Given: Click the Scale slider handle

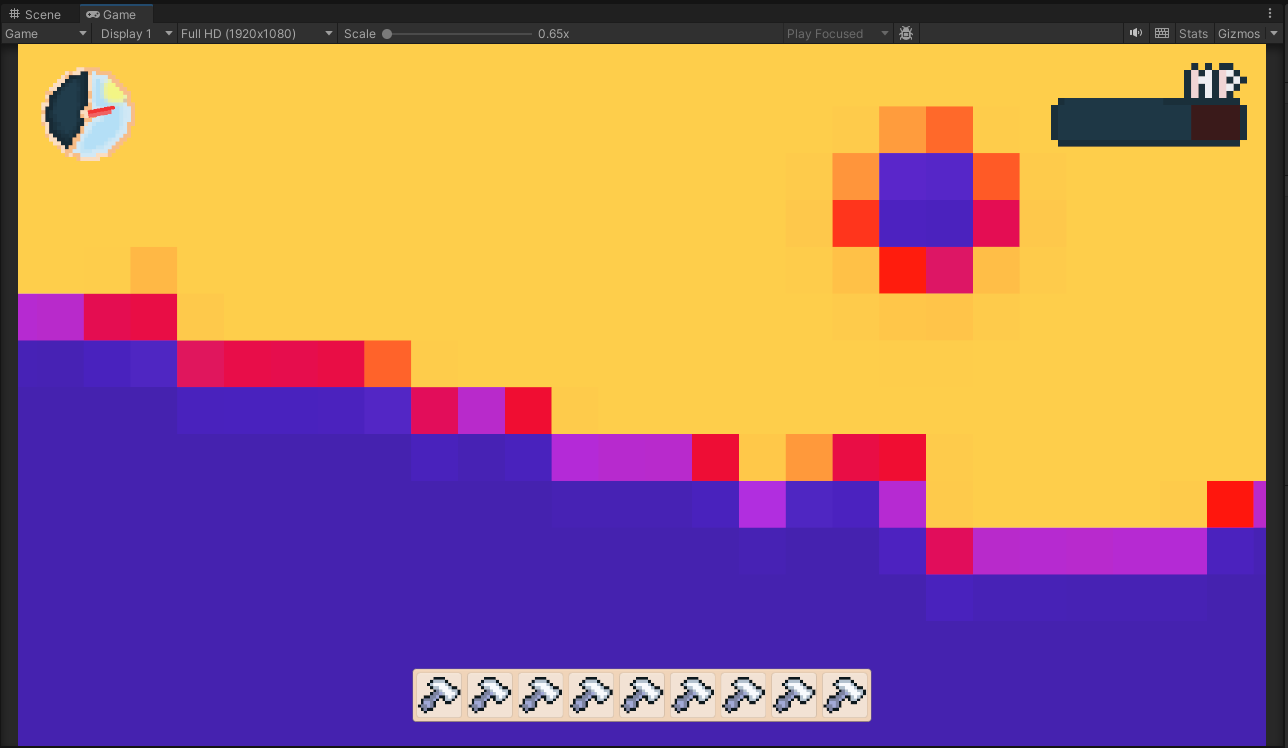Looking at the screenshot, I should 387,33.
